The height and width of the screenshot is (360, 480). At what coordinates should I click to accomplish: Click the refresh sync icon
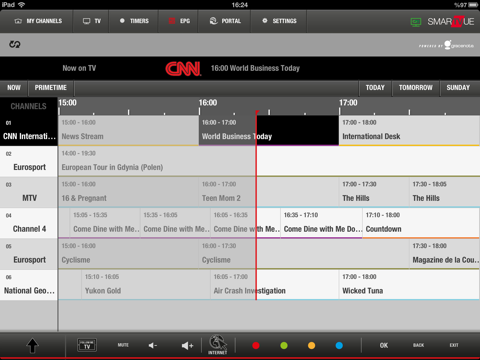click(x=15, y=44)
